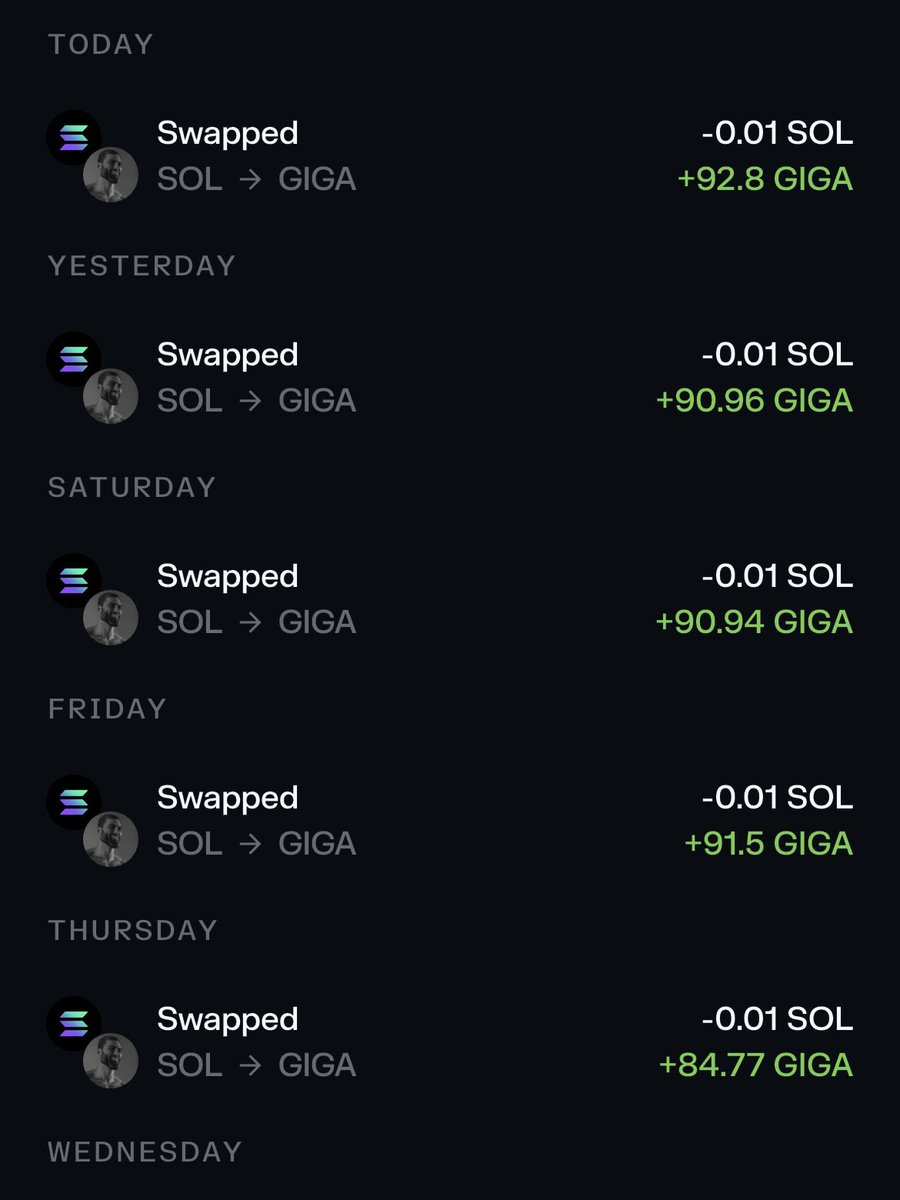The image size is (900, 1200).
Task: Select the +90.94 GIGA amount
Action: (755, 622)
